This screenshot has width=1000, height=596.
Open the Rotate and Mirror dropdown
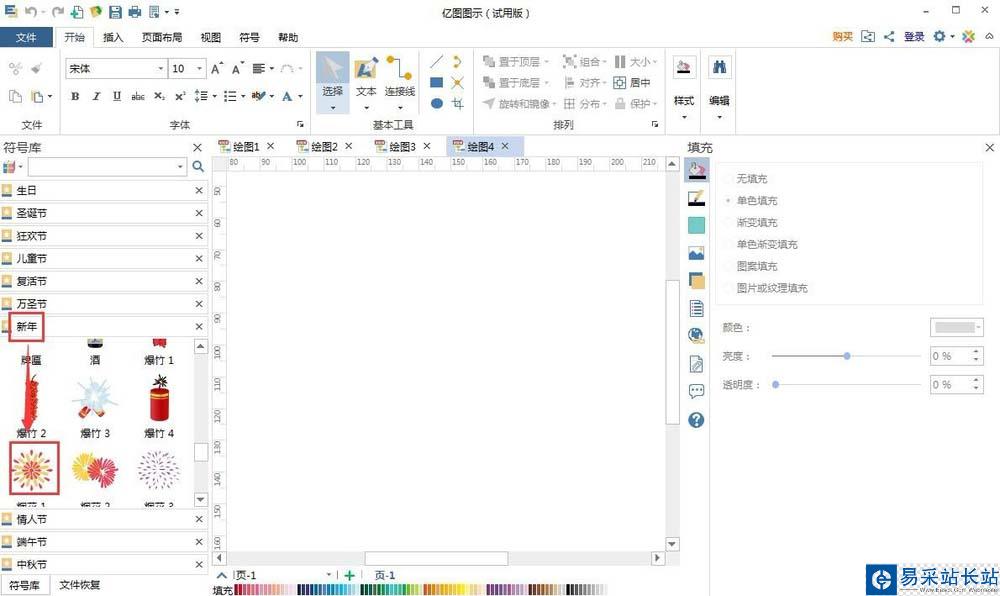click(x=554, y=104)
